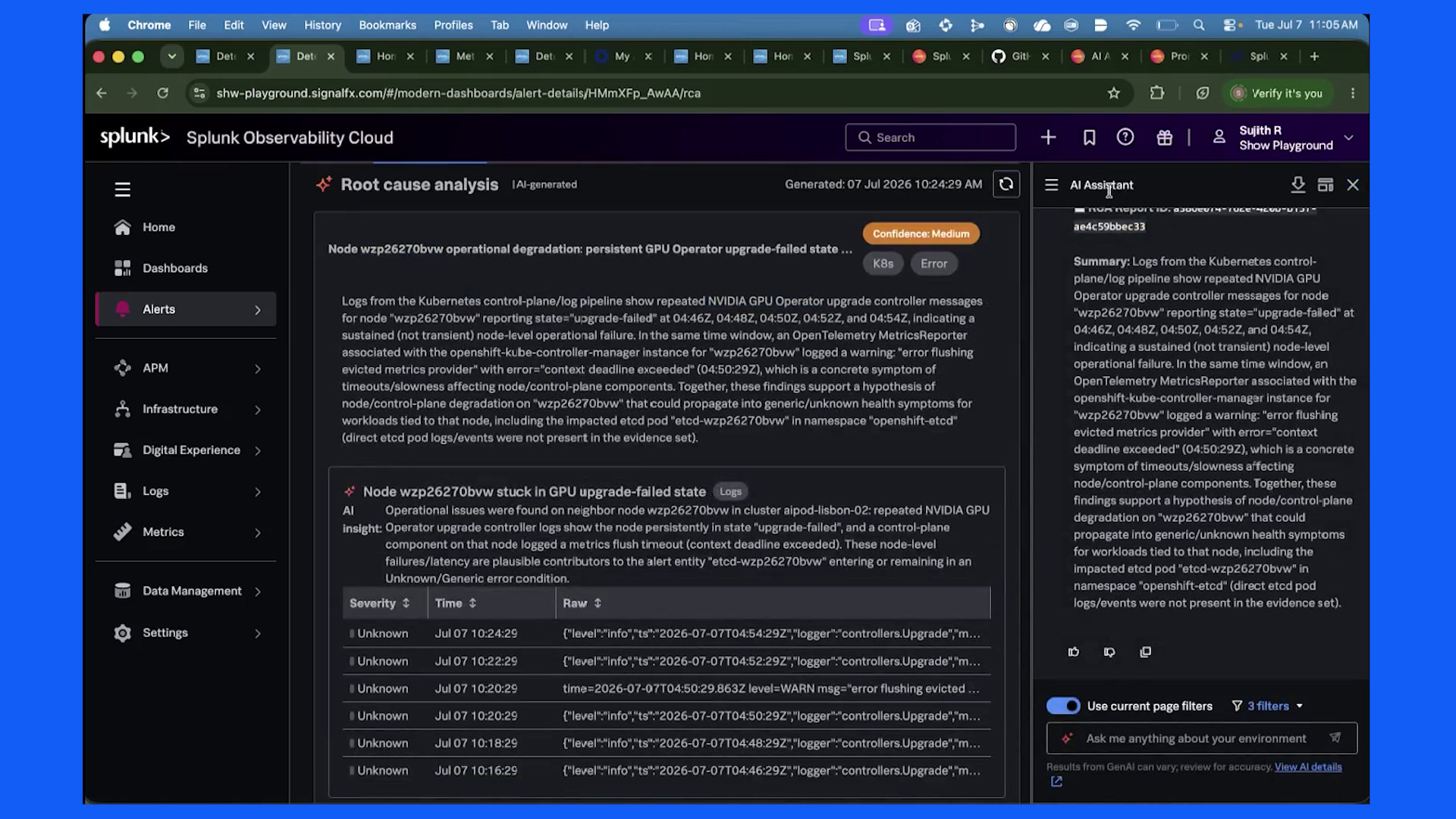Open the History menu in menu bar
1456x819 pixels.
pos(322,25)
